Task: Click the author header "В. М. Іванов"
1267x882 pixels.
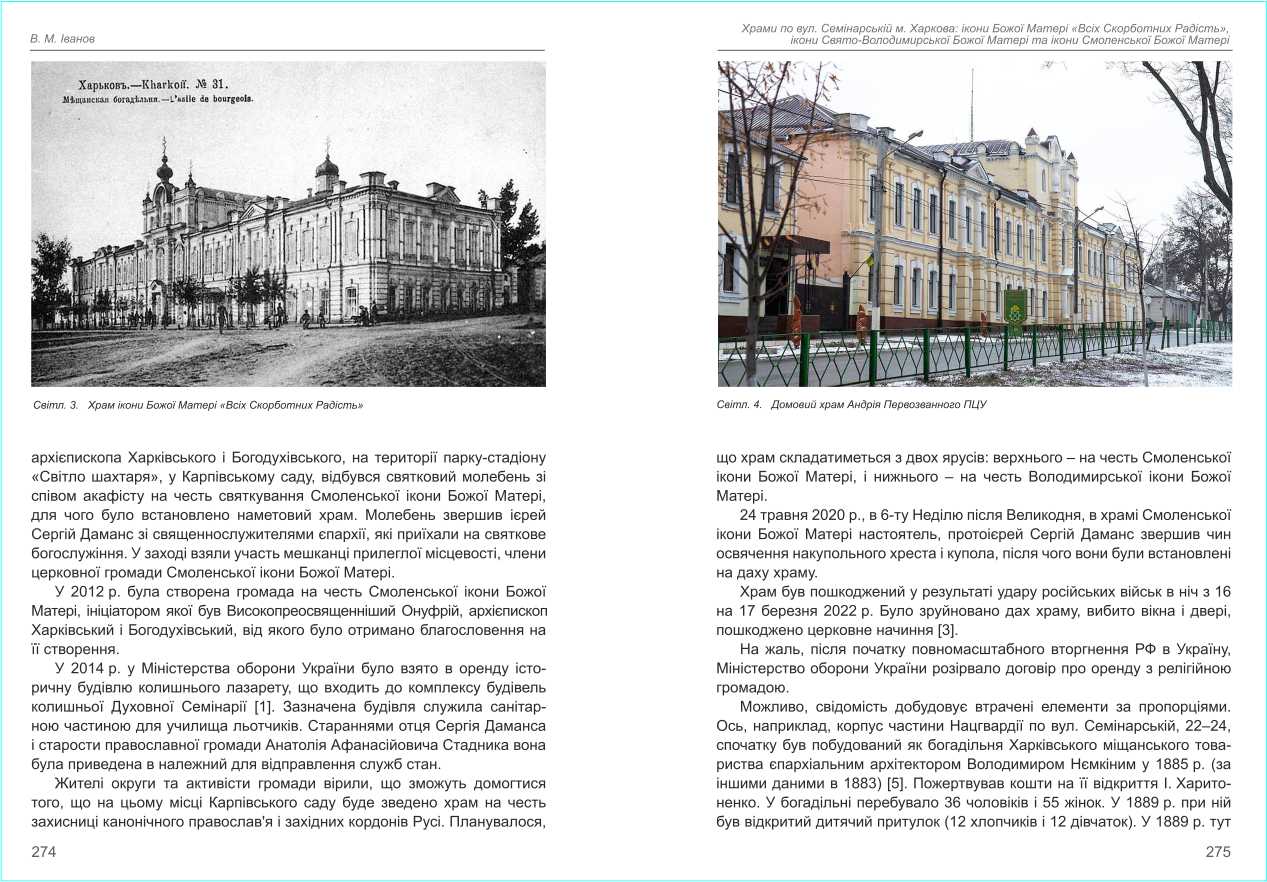Action: 63,39
